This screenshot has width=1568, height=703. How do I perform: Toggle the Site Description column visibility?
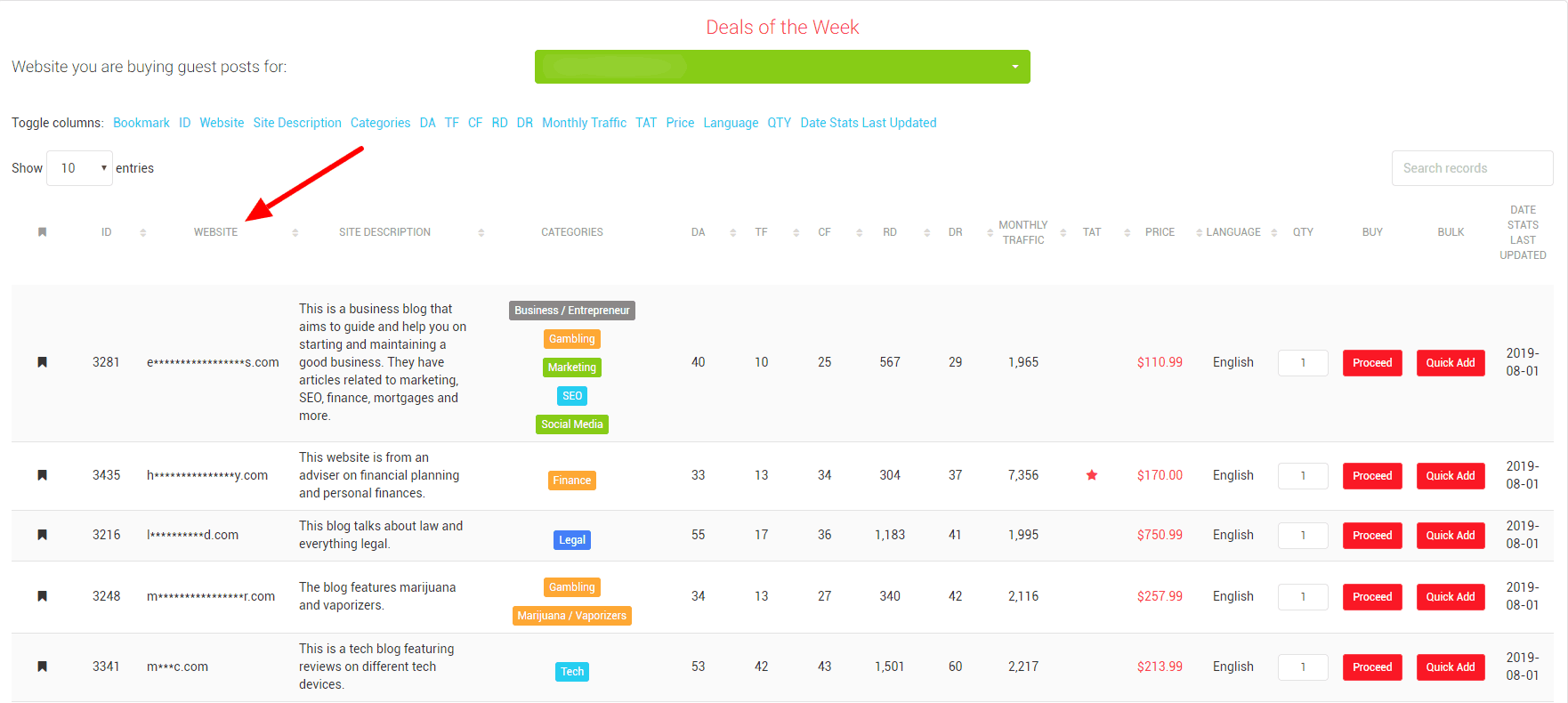[297, 123]
